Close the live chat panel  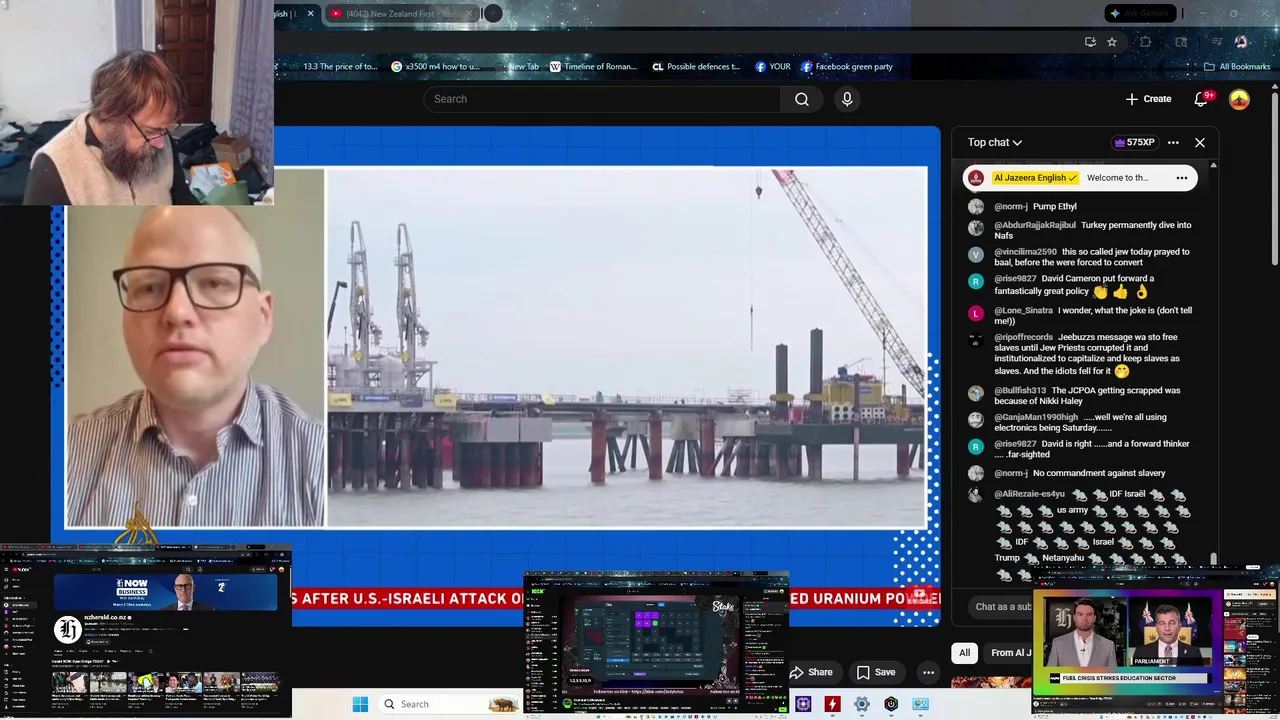coord(1200,143)
